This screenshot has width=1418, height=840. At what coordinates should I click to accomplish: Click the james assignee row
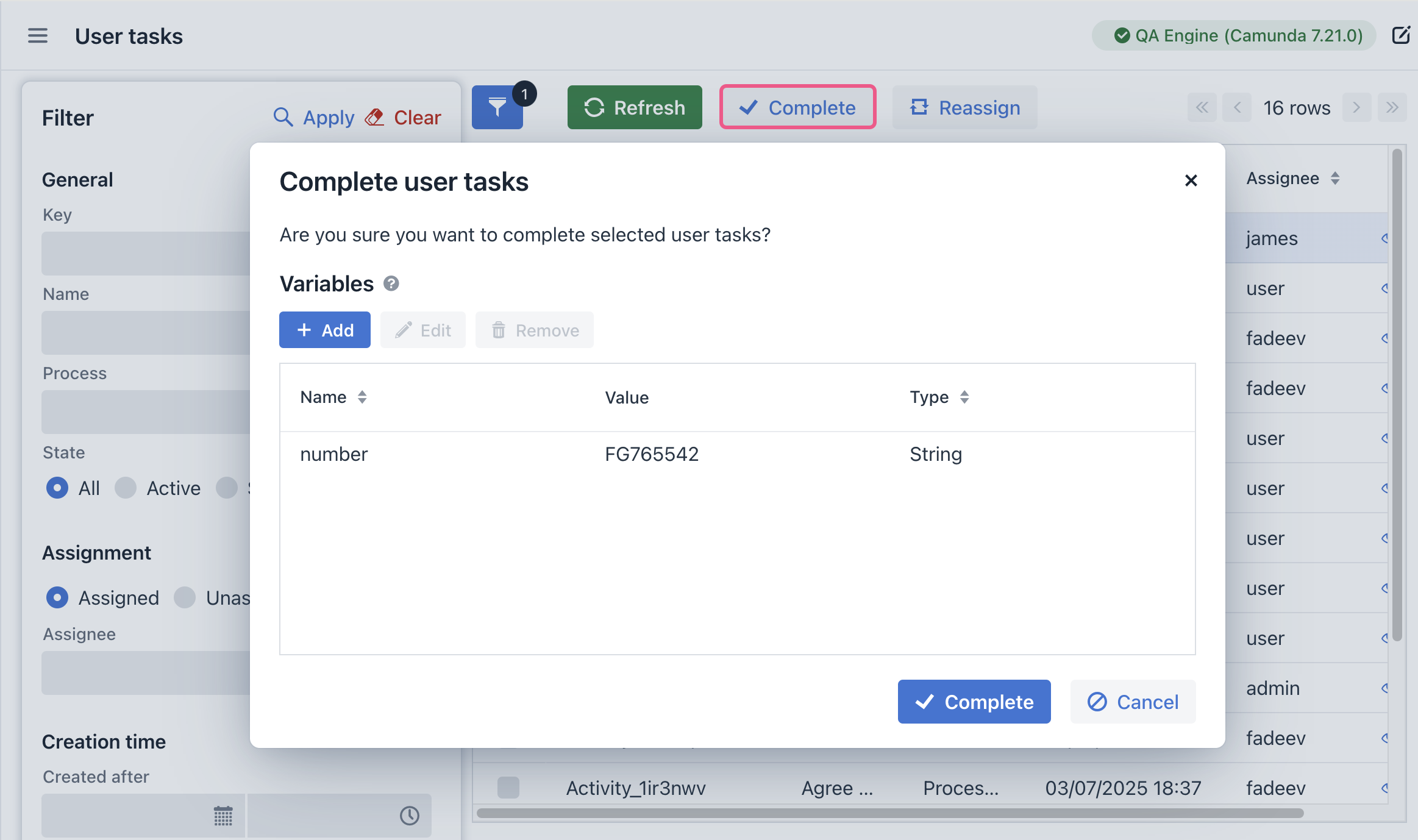(x=1307, y=238)
